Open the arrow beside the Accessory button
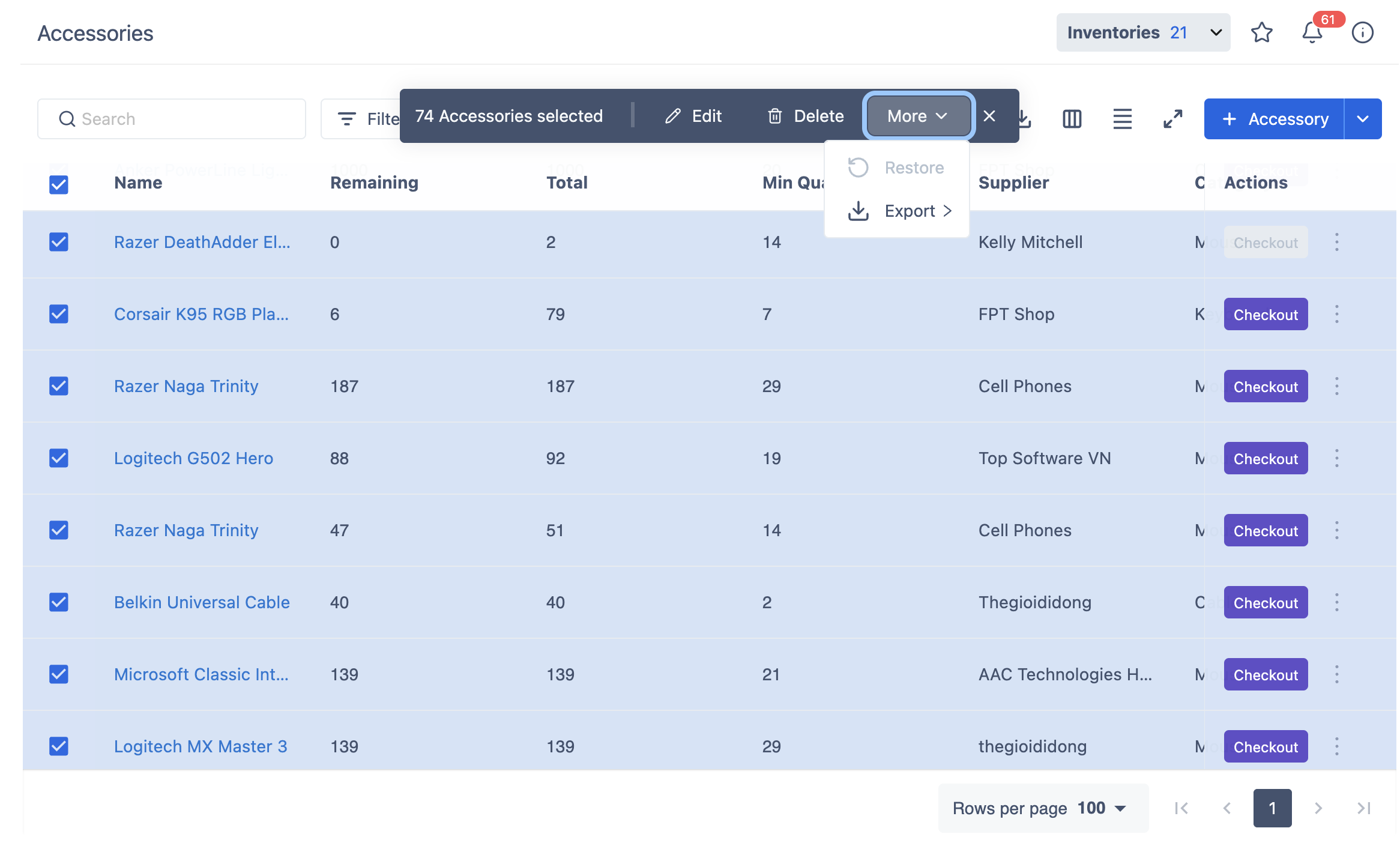 pos(1363,119)
